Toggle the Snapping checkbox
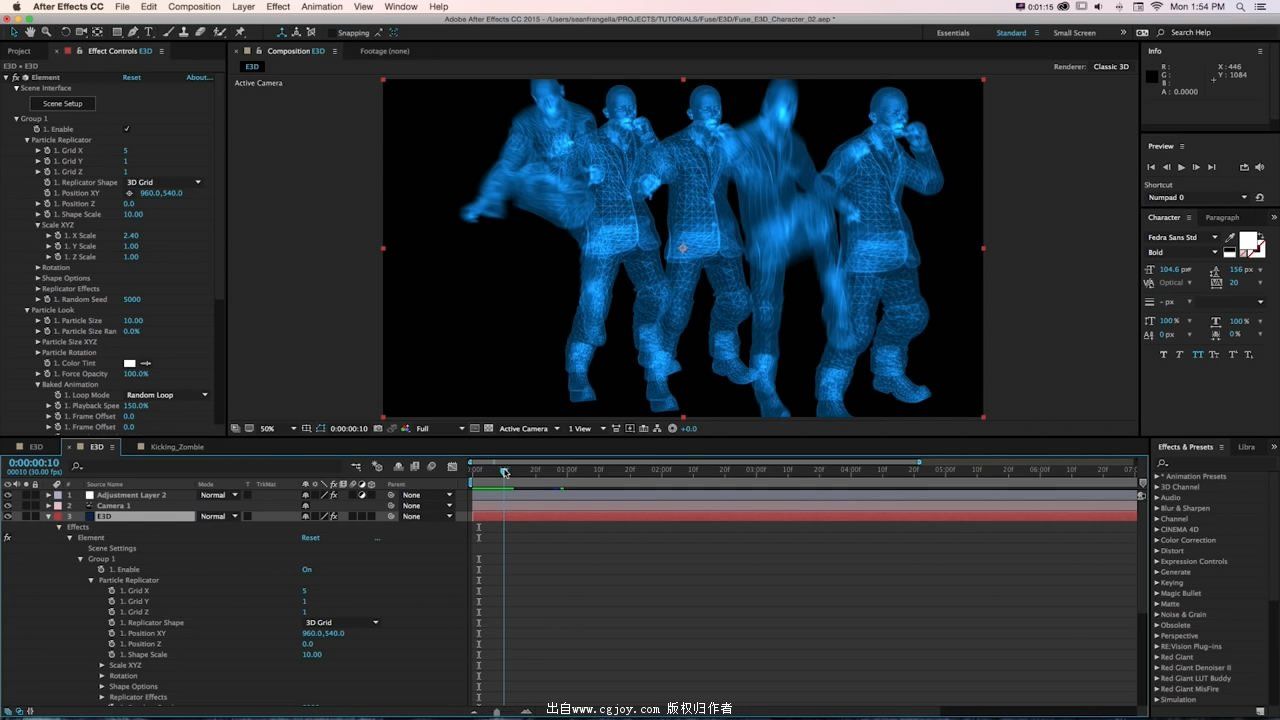 (x=331, y=33)
